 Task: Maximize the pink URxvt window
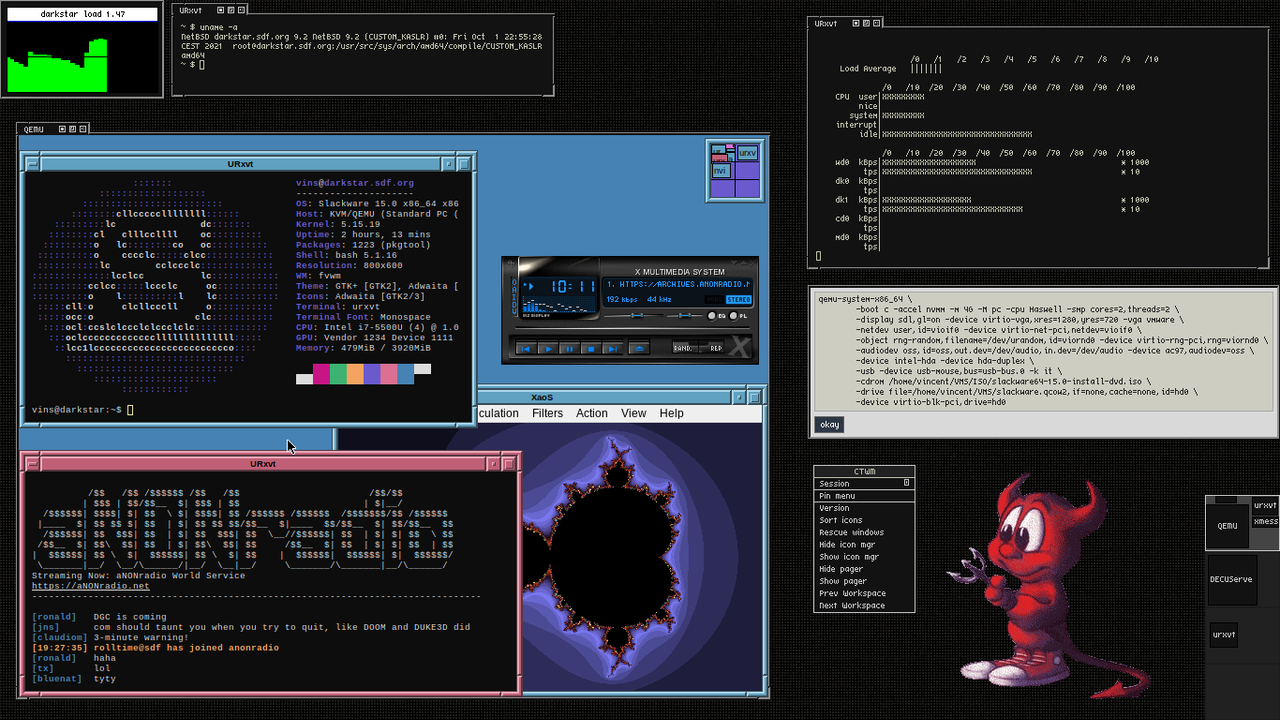coord(510,463)
